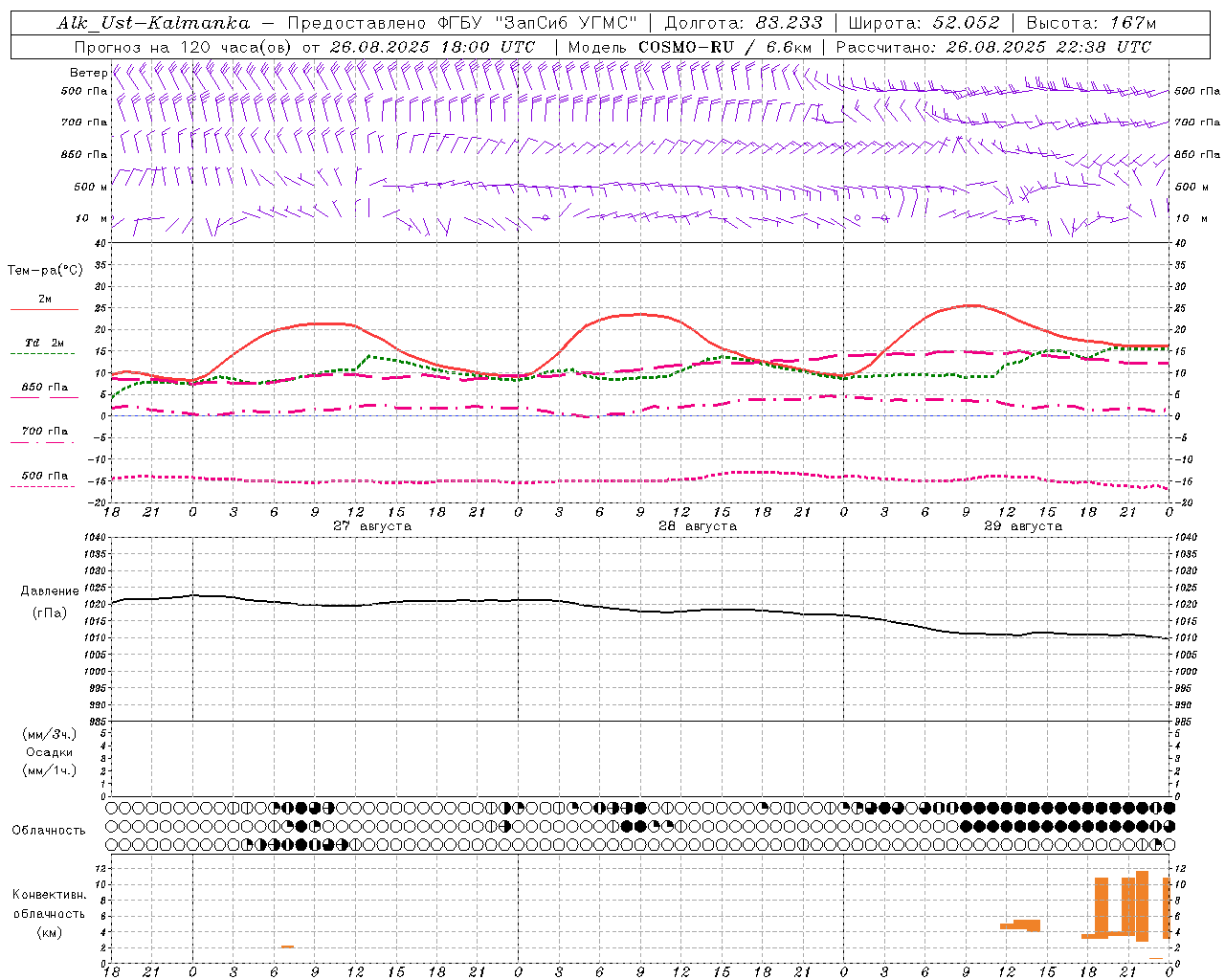Image resolution: width=1225 pixels, height=980 pixels.
Task: Select the text 'Предоставлено ФГБУ "ЗапСиб УГМС"'
Action: pyautogui.click(x=462, y=23)
